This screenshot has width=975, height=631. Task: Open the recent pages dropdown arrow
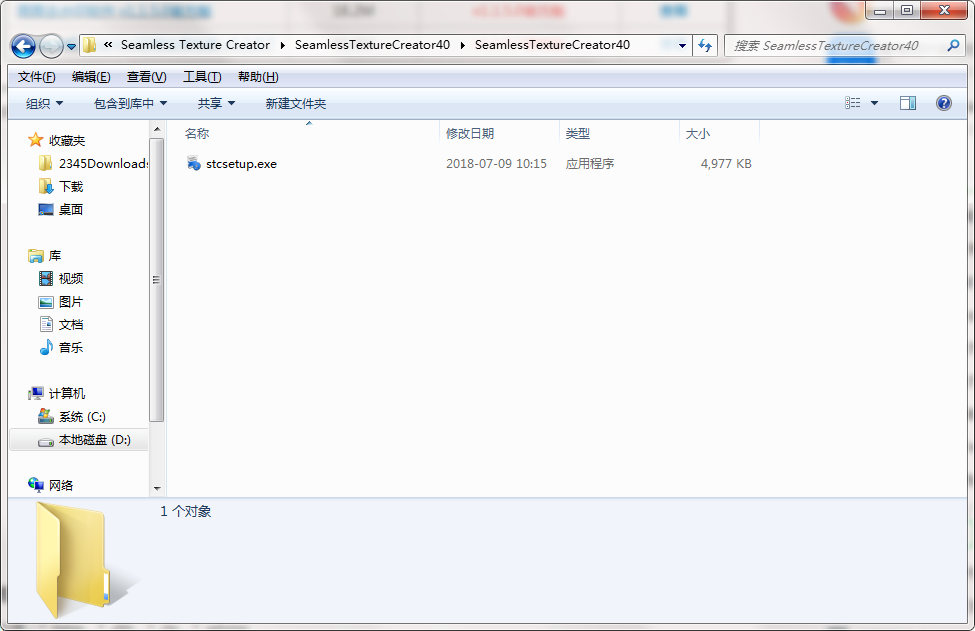pos(72,47)
